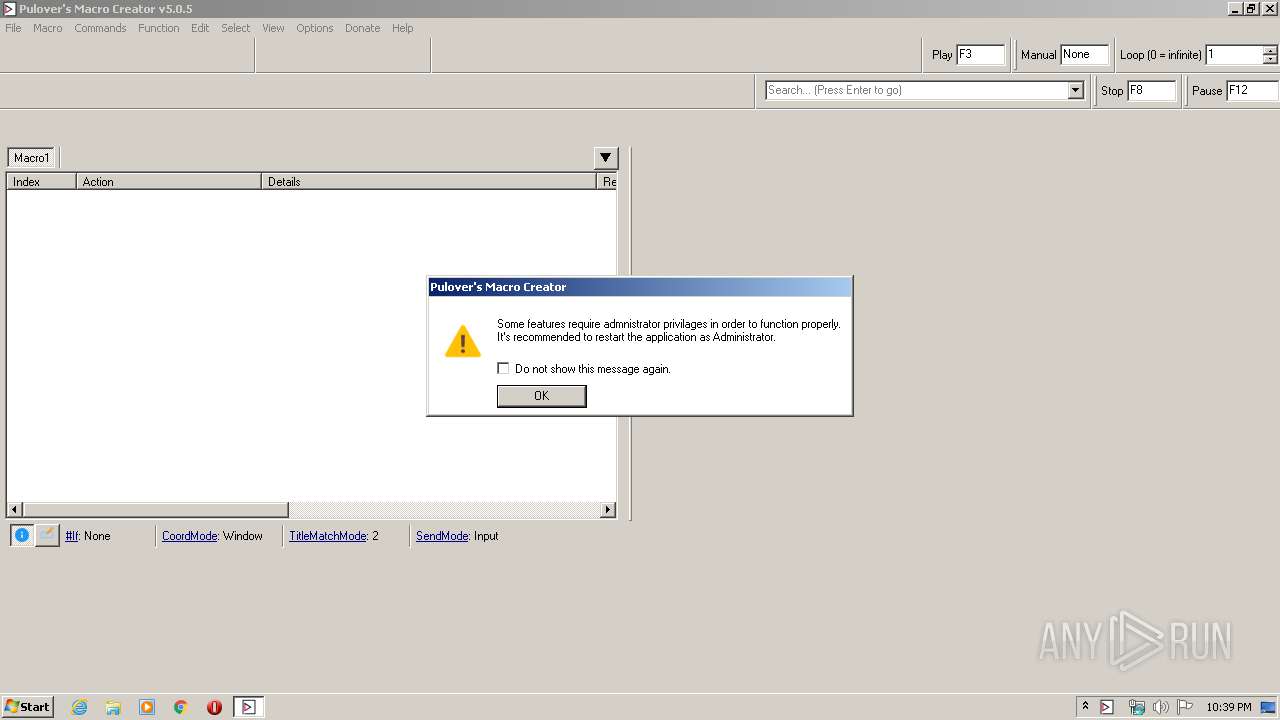Open network status tray icon
1280x720 pixels.
coord(1136,707)
